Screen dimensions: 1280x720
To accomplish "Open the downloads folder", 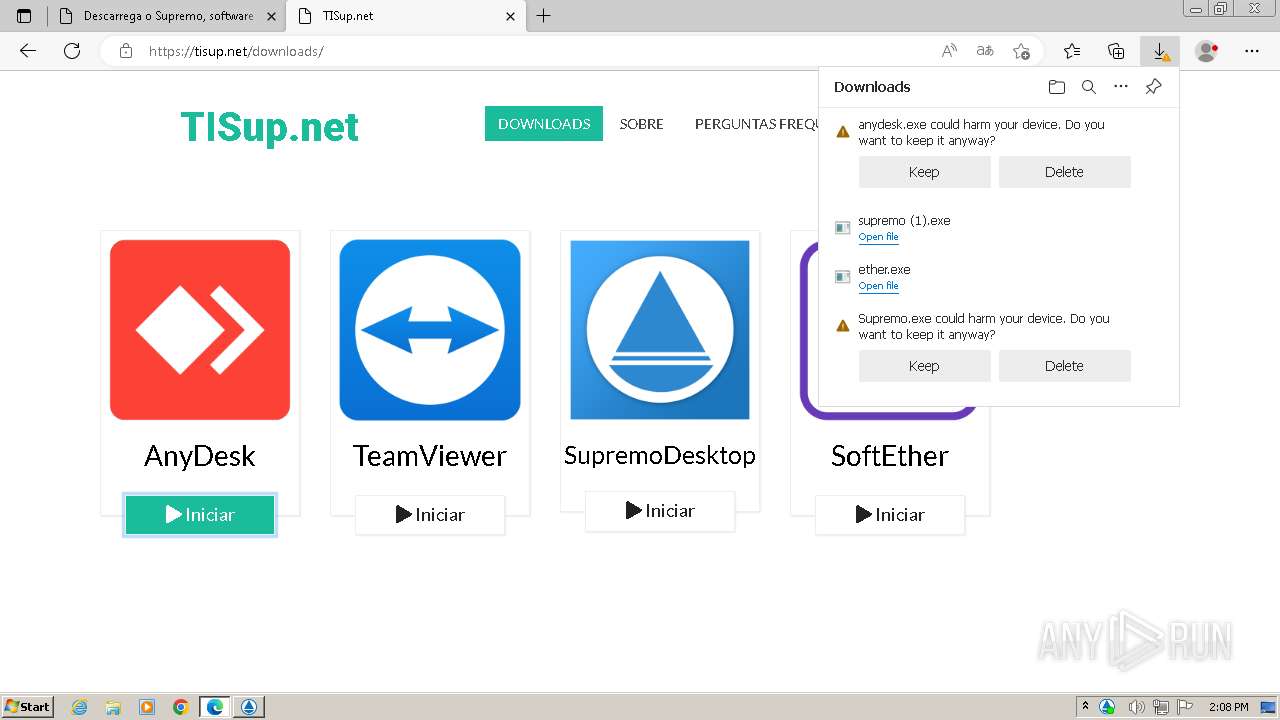I will [x=1057, y=87].
